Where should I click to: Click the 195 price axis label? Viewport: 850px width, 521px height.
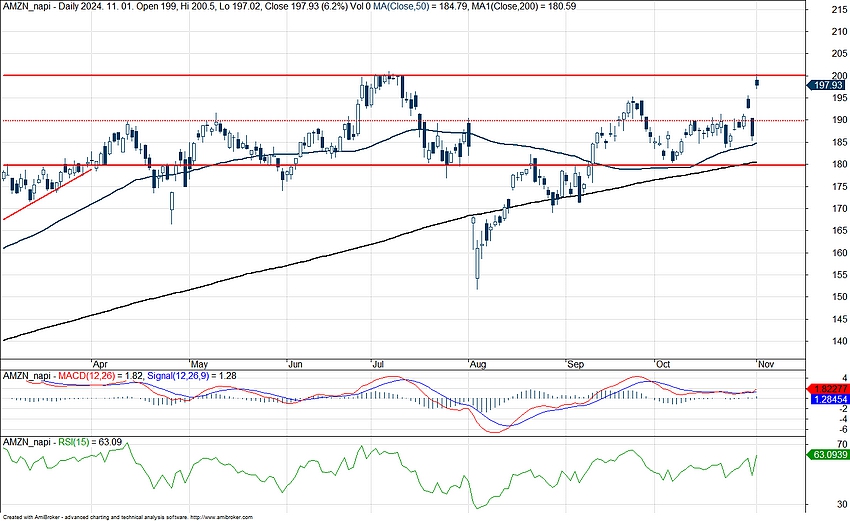[x=839, y=98]
